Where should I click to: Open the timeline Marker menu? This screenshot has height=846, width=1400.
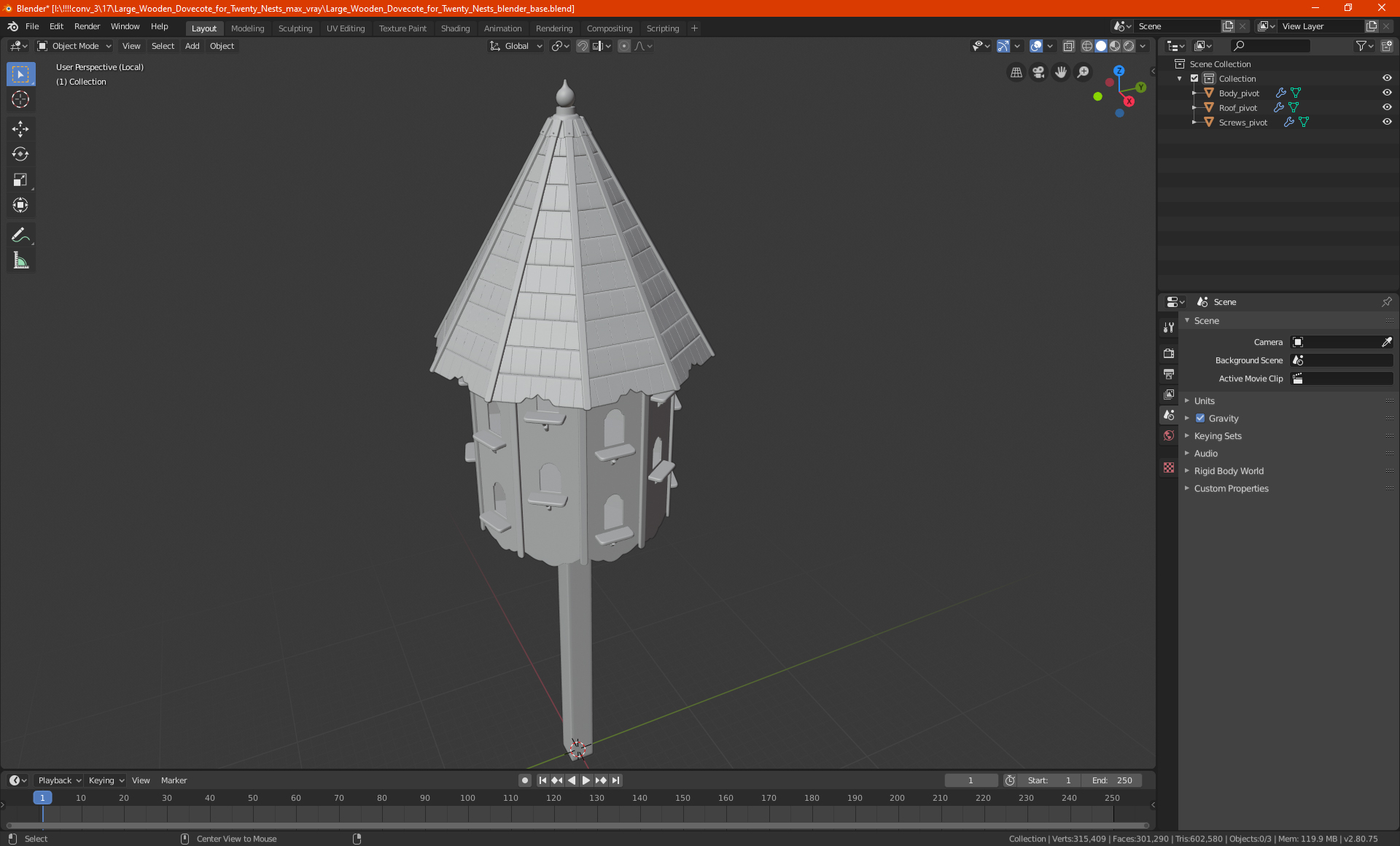[174, 780]
